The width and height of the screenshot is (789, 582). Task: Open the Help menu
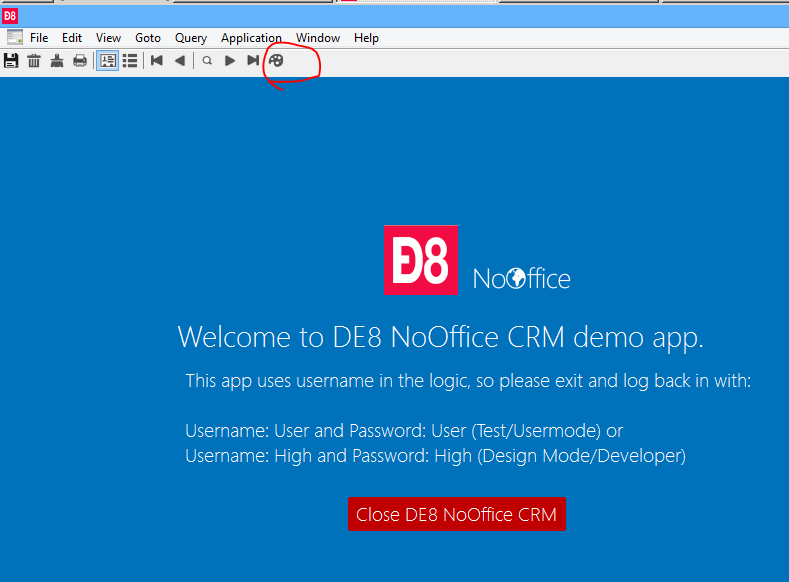pyautogui.click(x=366, y=38)
